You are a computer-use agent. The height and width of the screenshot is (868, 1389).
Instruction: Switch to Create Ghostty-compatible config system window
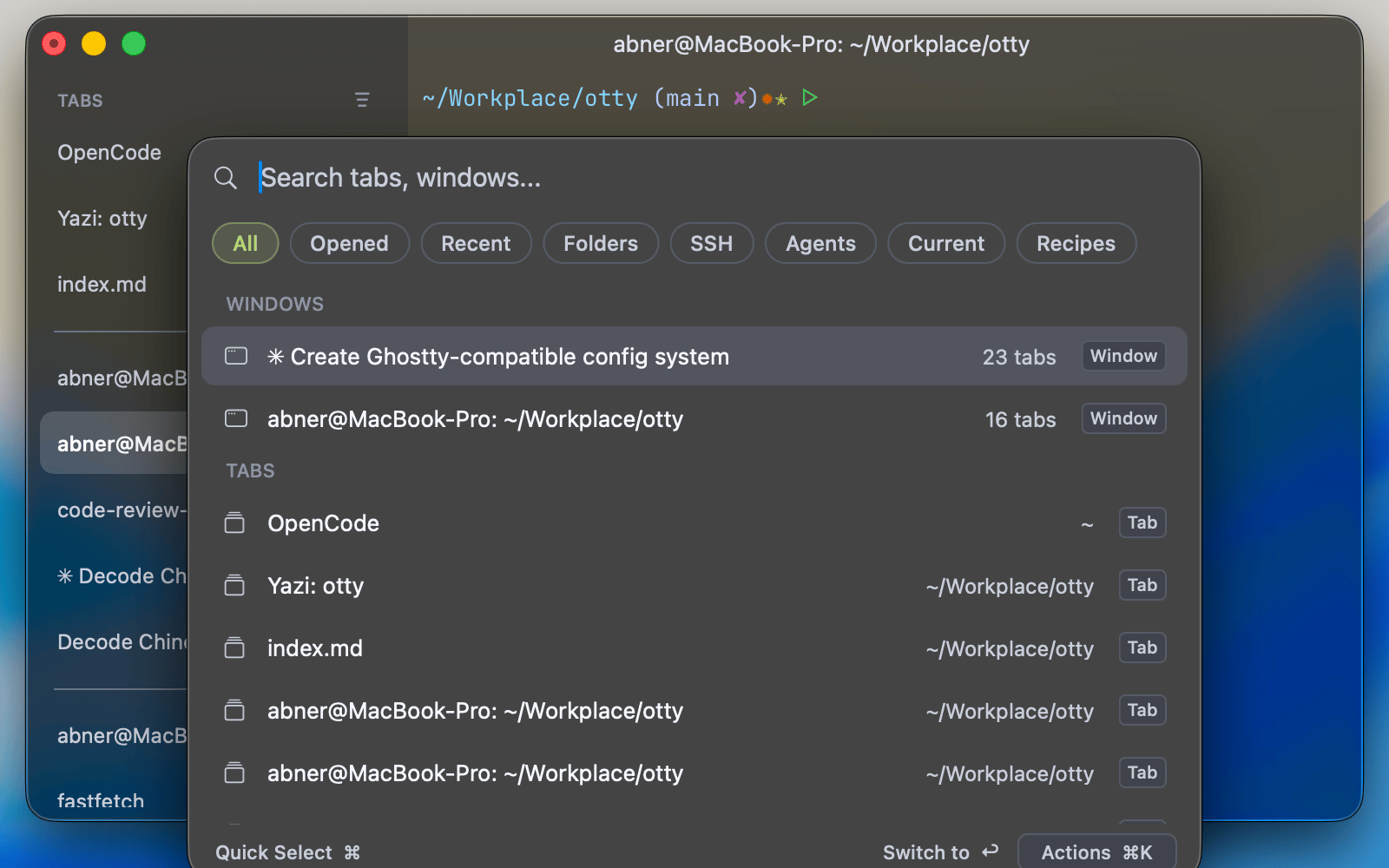click(x=694, y=356)
